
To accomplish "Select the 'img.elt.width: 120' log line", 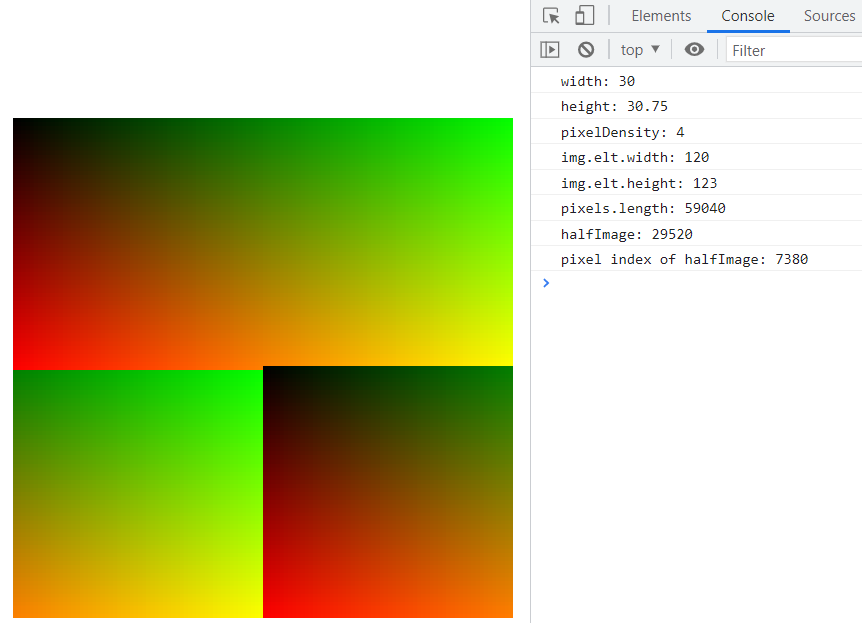I will tap(697, 157).
